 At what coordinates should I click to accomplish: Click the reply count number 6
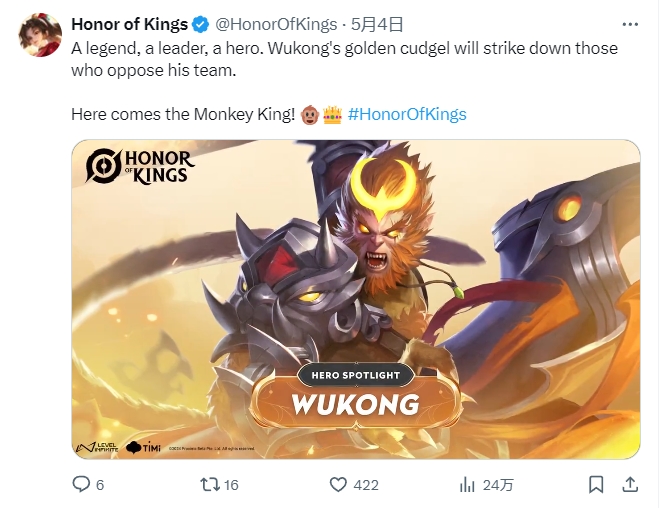coord(100,485)
